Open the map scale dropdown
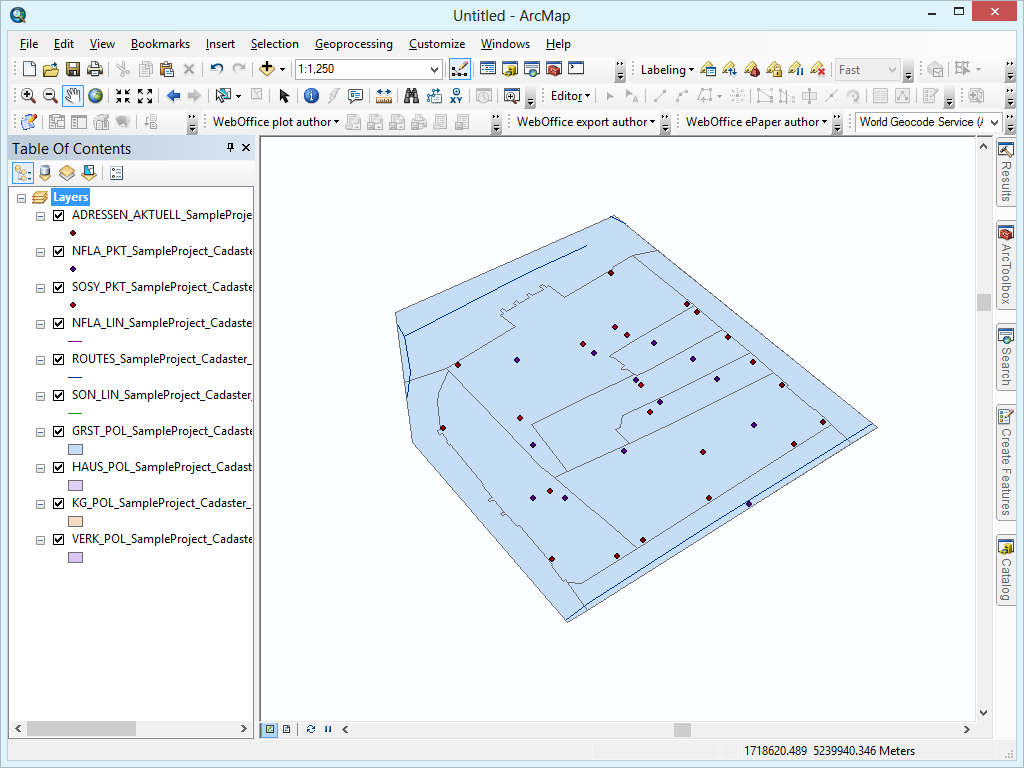This screenshot has width=1024, height=768. pyautogui.click(x=436, y=69)
